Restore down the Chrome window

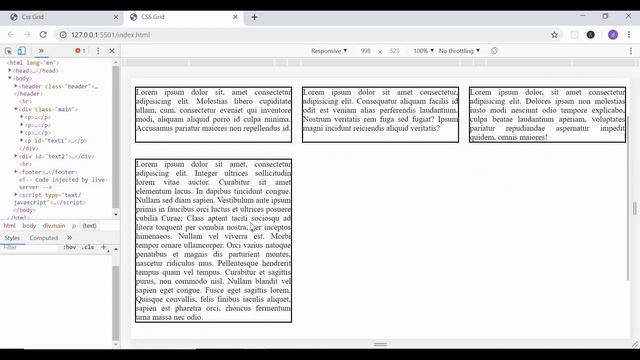(x=605, y=16)
